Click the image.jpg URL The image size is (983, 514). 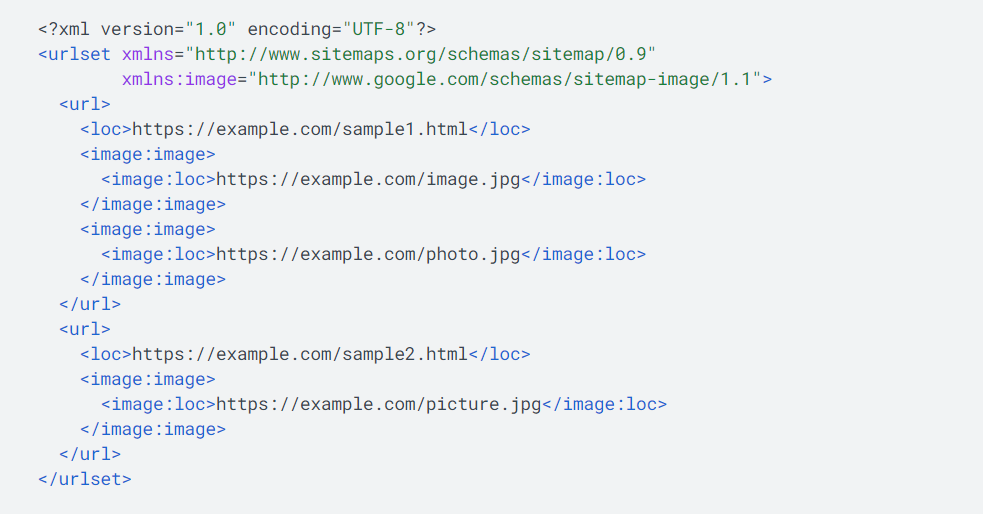368,179
